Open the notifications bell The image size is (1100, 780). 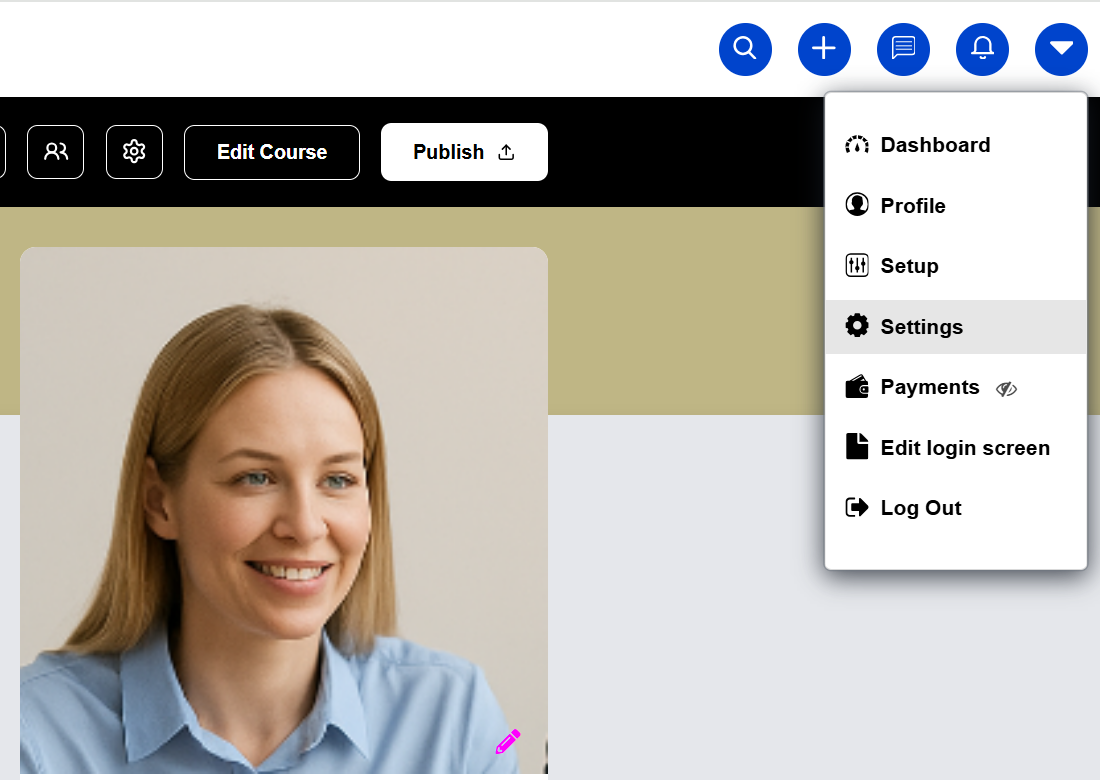coord(982,49)
